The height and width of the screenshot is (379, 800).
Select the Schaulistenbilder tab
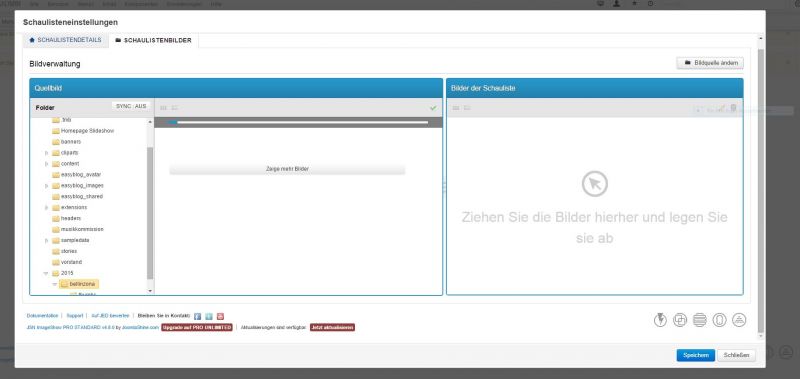tap(154, 40)
